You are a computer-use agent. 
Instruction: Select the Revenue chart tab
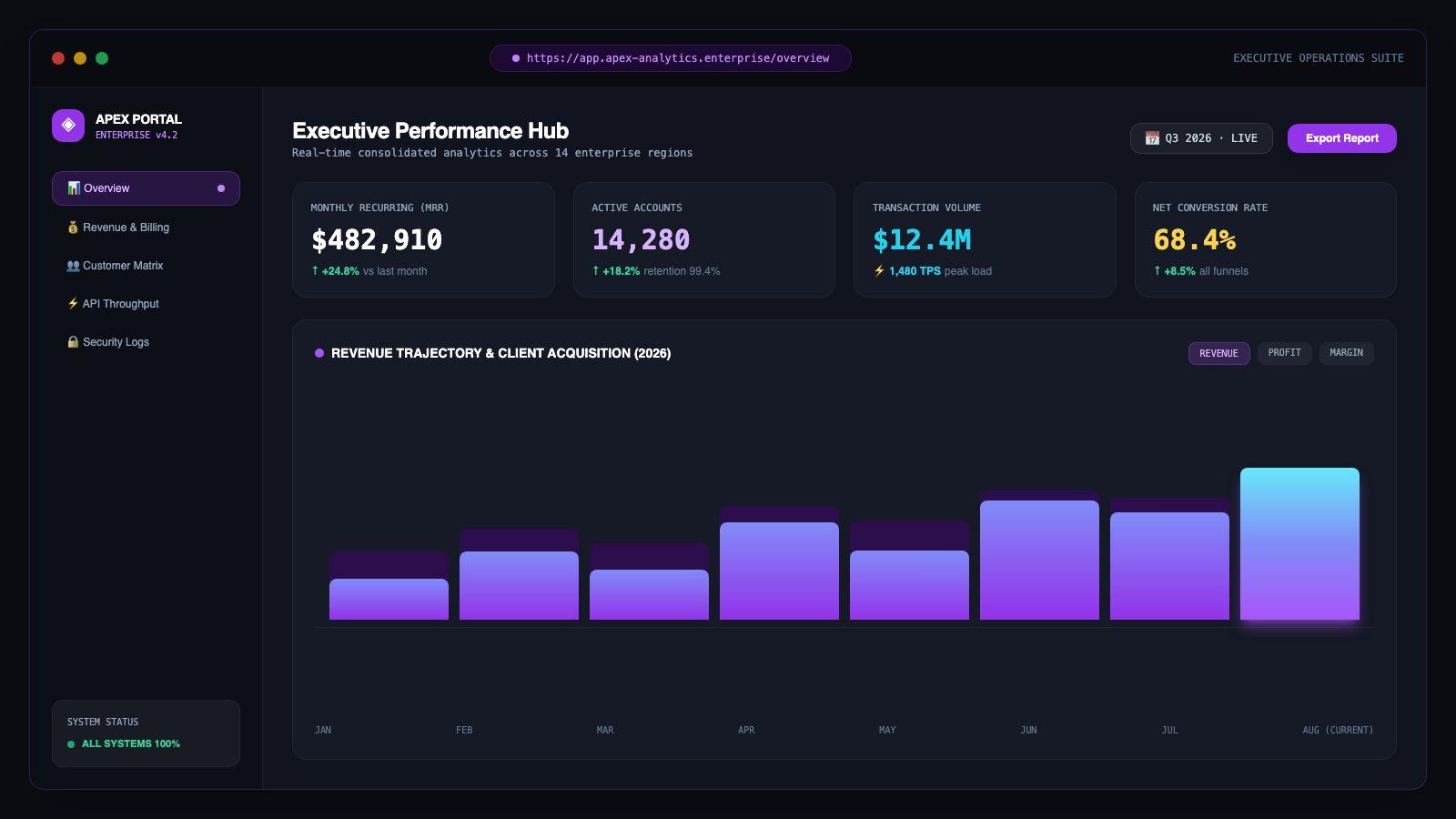pos(1218,353)
